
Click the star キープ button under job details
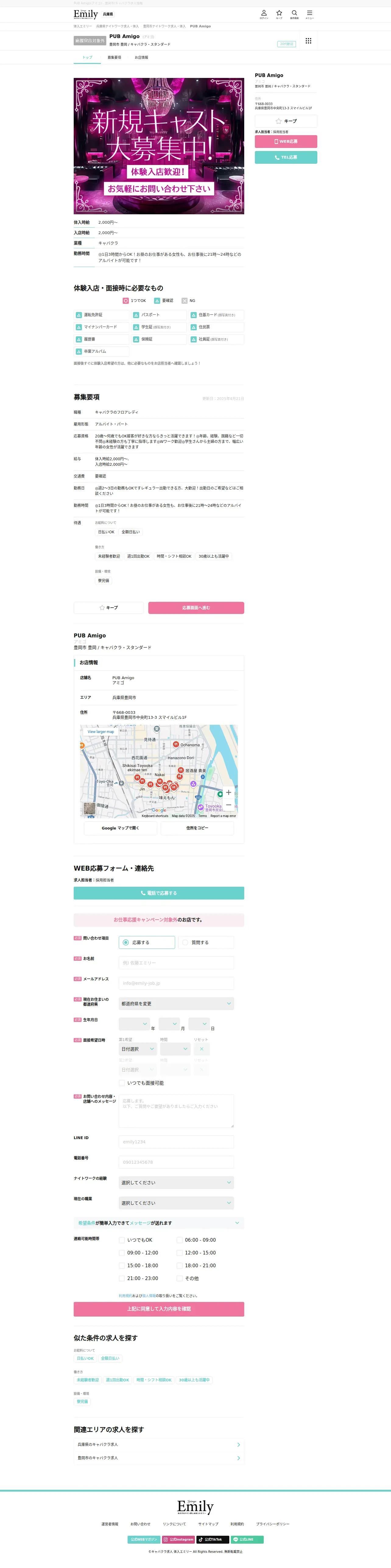click(x=109, y=608)
